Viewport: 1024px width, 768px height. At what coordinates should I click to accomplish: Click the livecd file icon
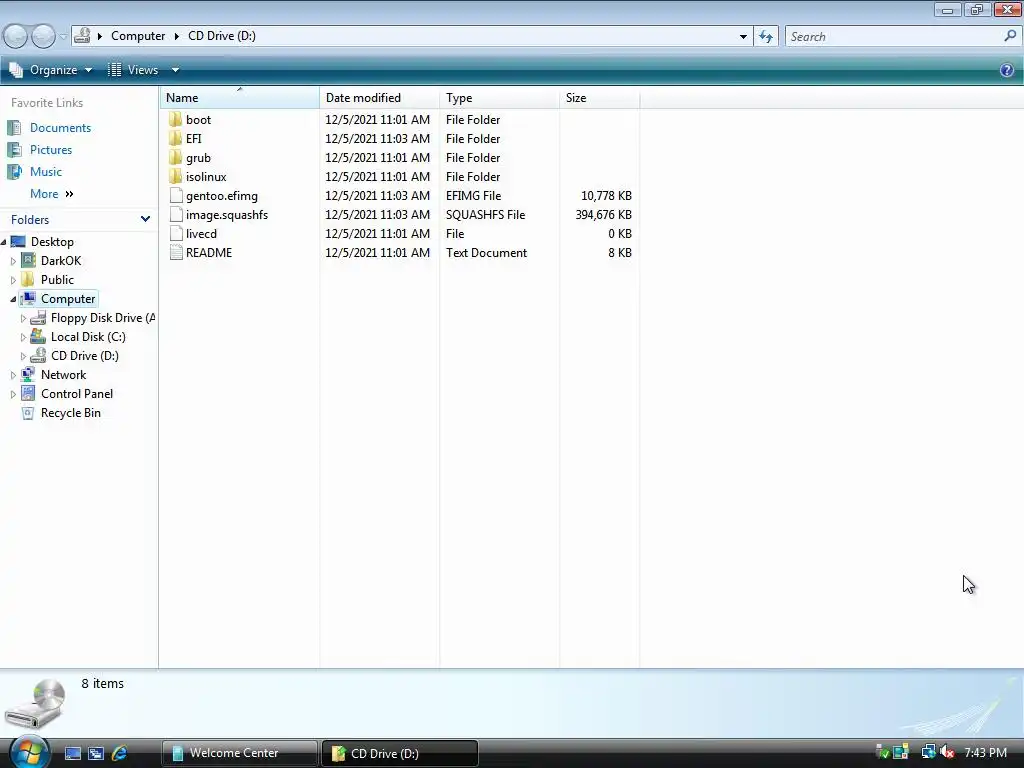coord(176,233)
